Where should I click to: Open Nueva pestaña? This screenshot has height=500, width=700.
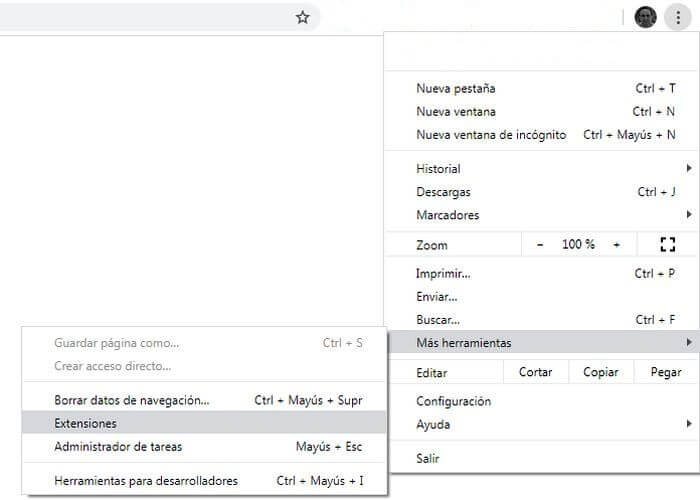542,88
